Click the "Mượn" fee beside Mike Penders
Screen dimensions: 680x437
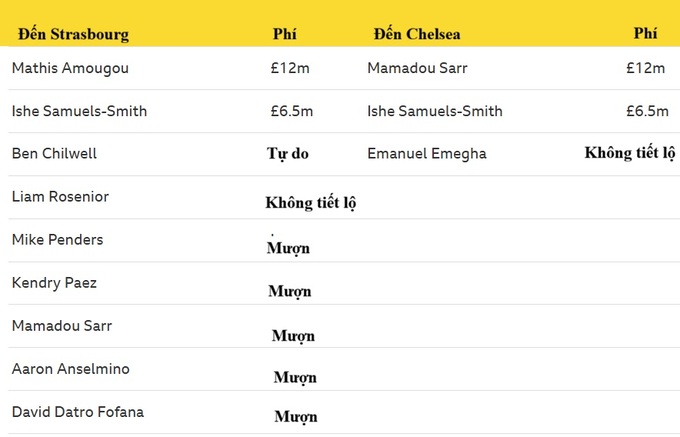coord(288,248)
